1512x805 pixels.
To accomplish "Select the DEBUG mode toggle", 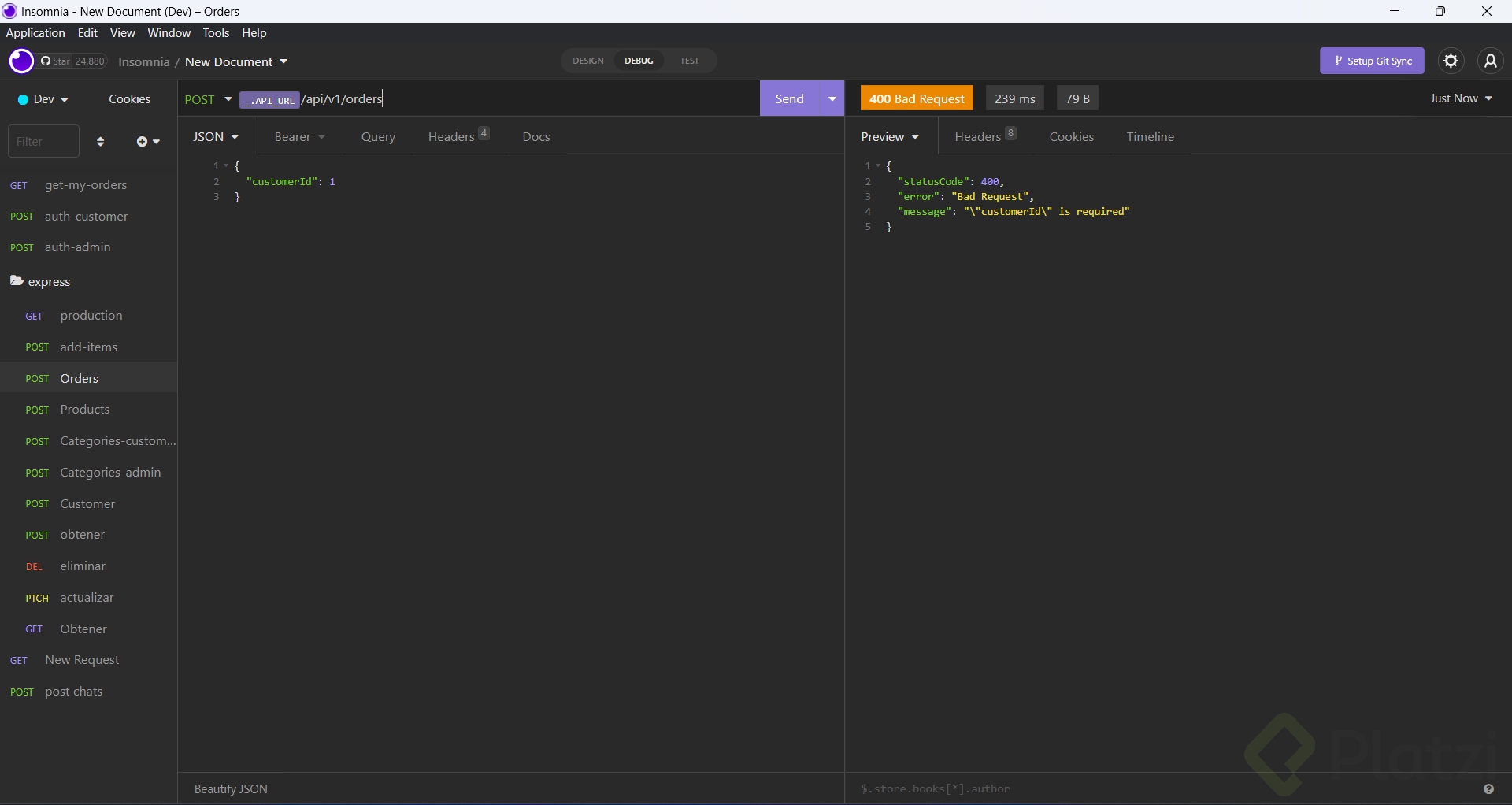I will pyautogui.click(x=639, y=61).
